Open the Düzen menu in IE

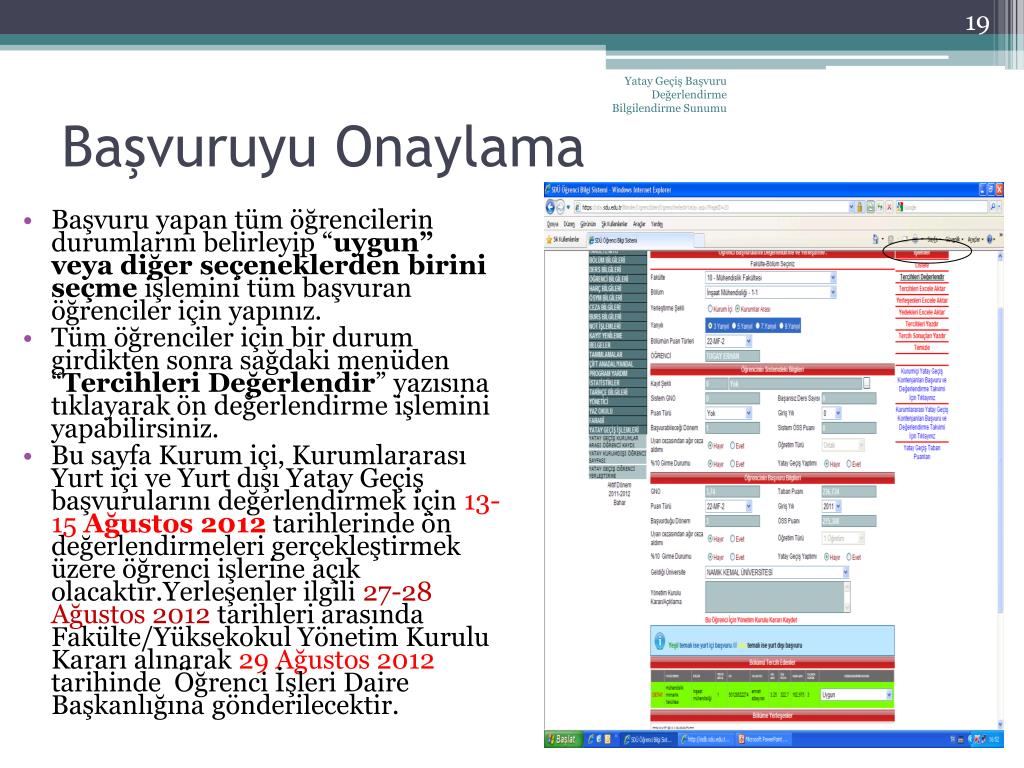point(569,224)
